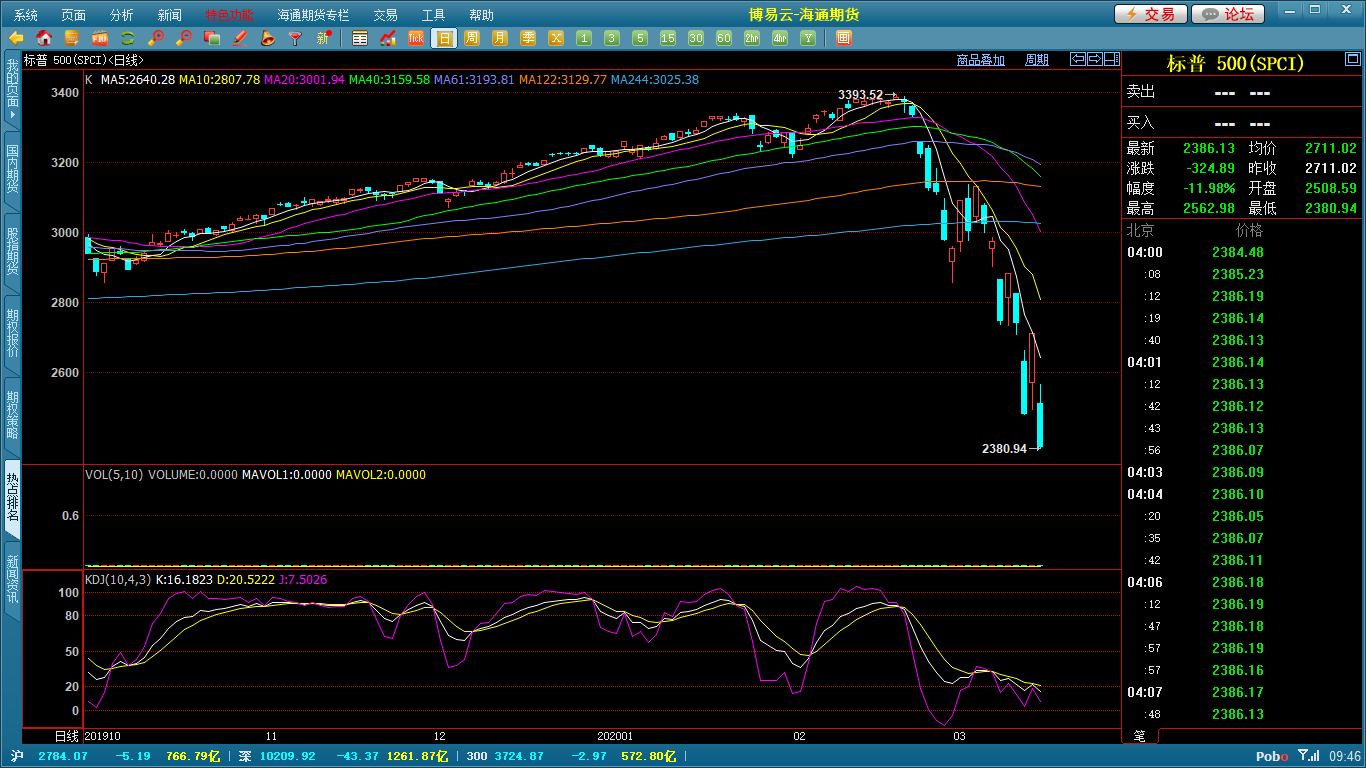
Task: Click the 交易 lightning button
Action: [1151, 14]
